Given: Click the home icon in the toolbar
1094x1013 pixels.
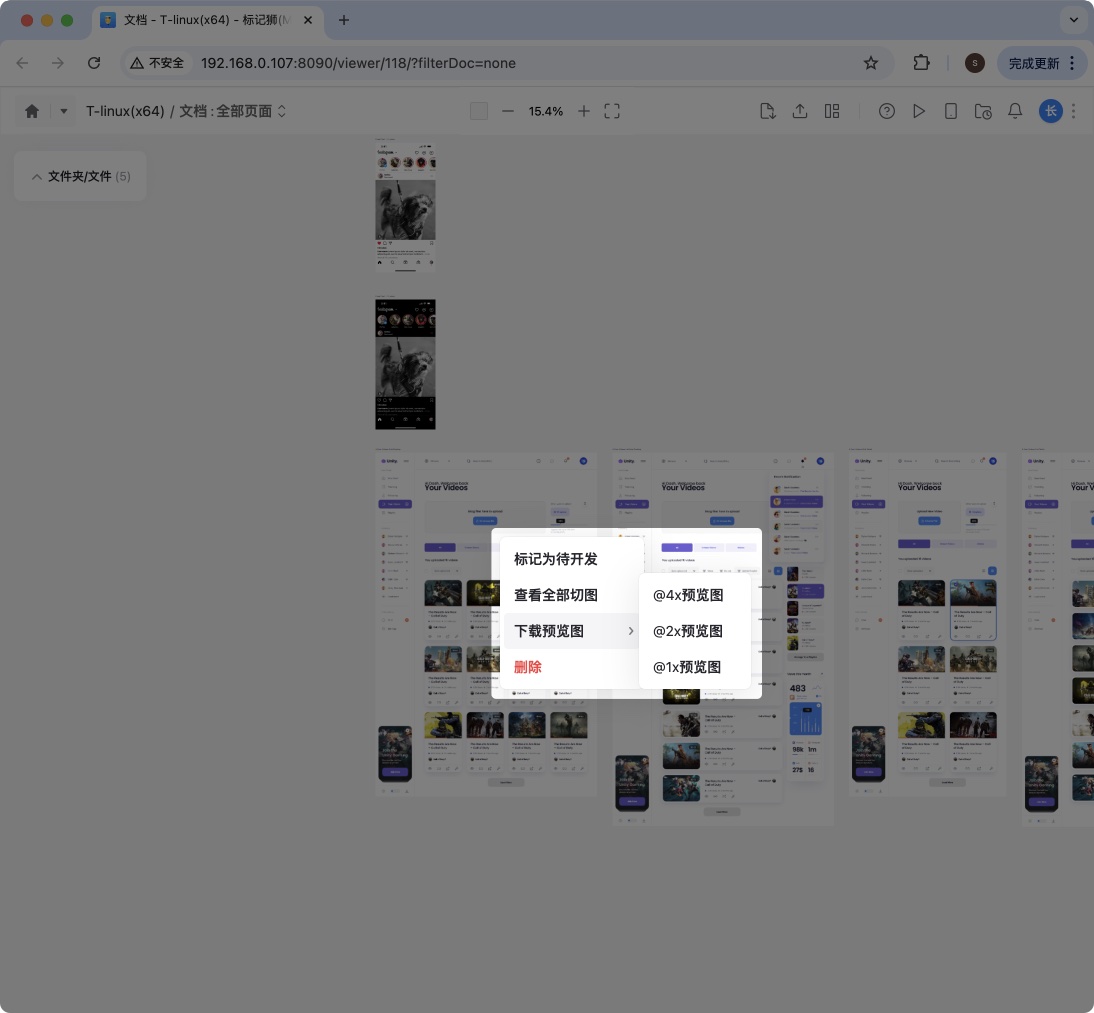Looking at the screenshot, I should pos(32,111).
